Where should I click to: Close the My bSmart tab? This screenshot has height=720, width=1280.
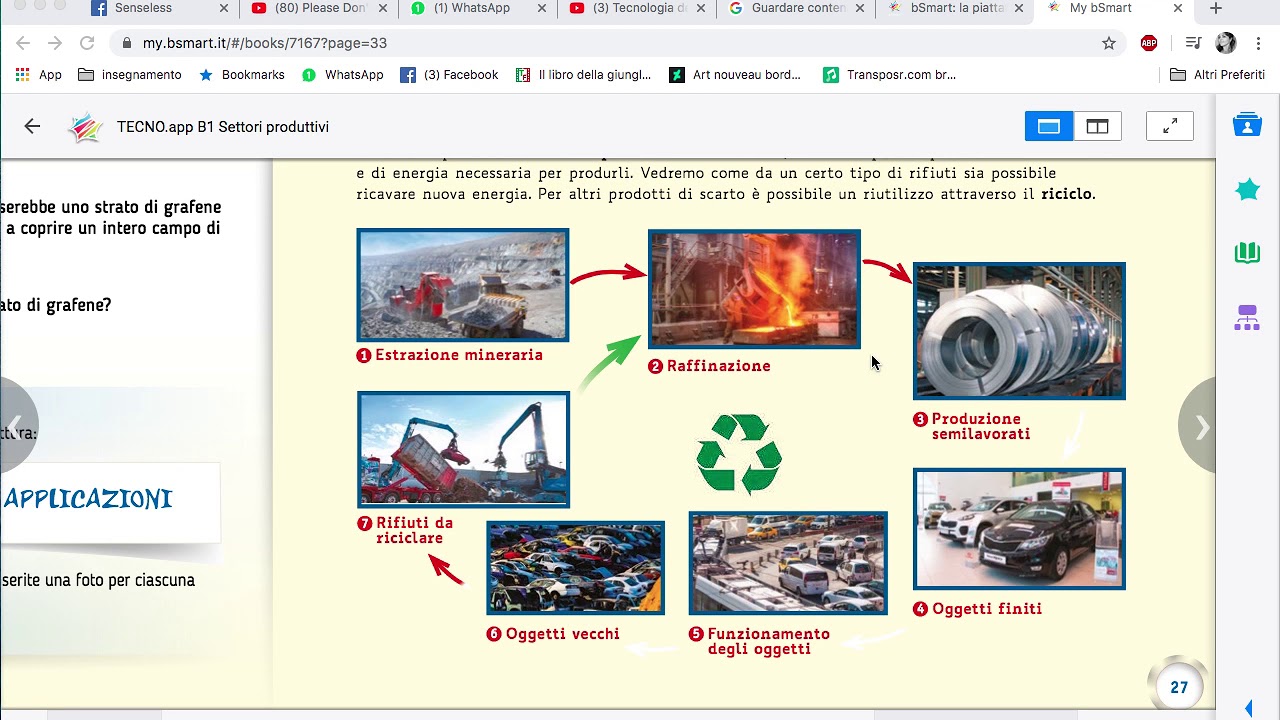[1178, 8]
